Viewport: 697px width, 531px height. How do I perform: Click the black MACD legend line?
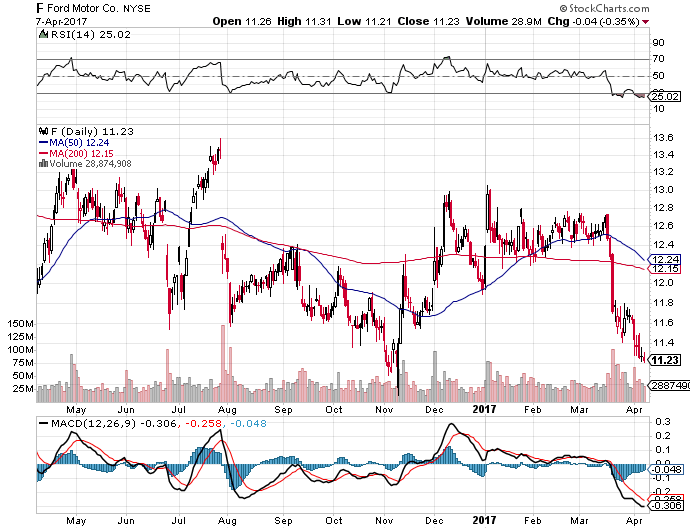click(x=44, y=423)
